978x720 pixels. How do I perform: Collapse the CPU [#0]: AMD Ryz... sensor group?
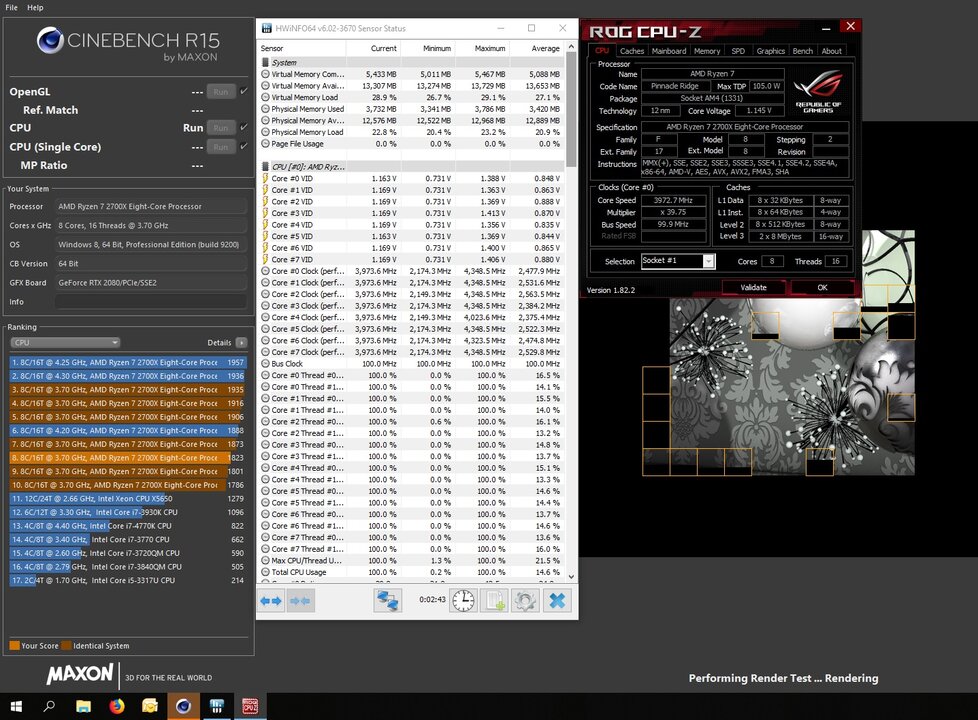[x=265, y=167]
